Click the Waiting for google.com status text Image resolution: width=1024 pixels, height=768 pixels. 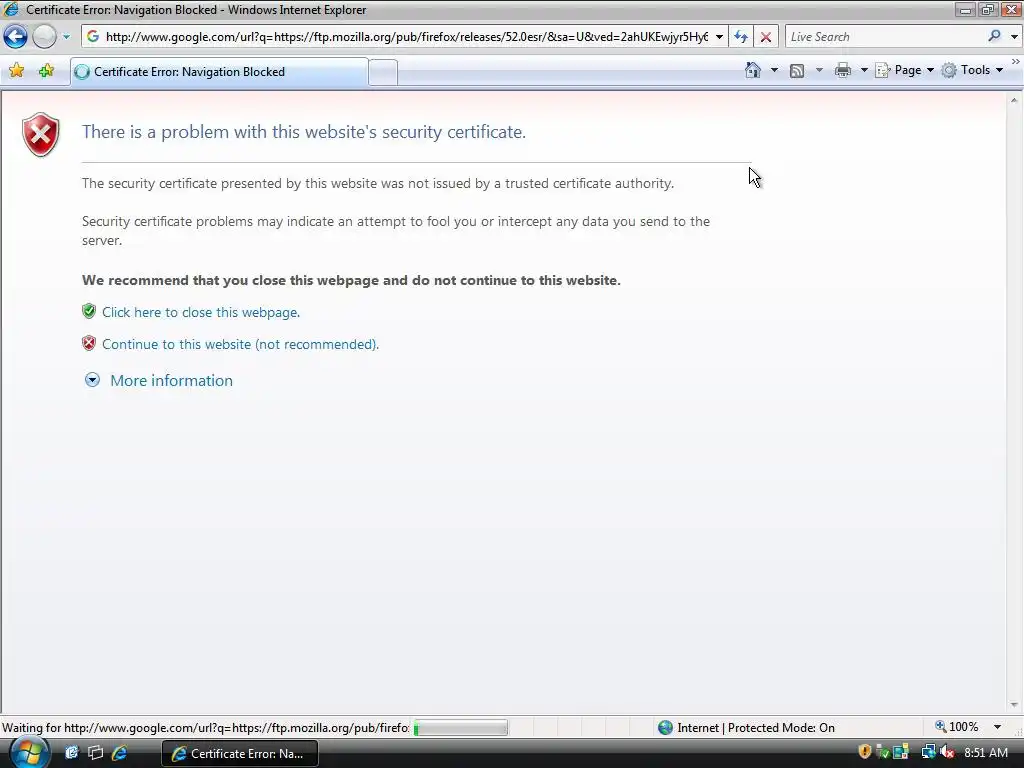[206, 728]
